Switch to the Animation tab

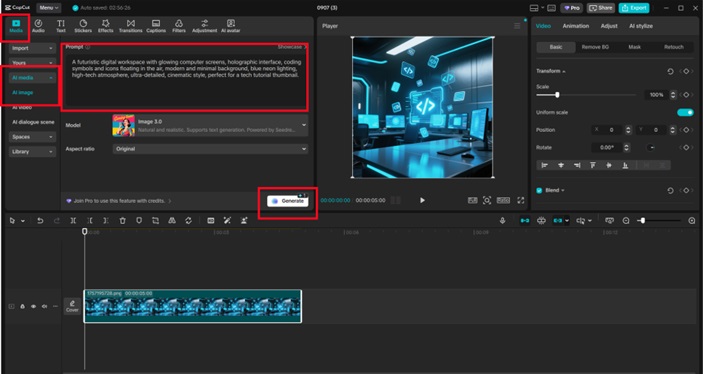576,26
